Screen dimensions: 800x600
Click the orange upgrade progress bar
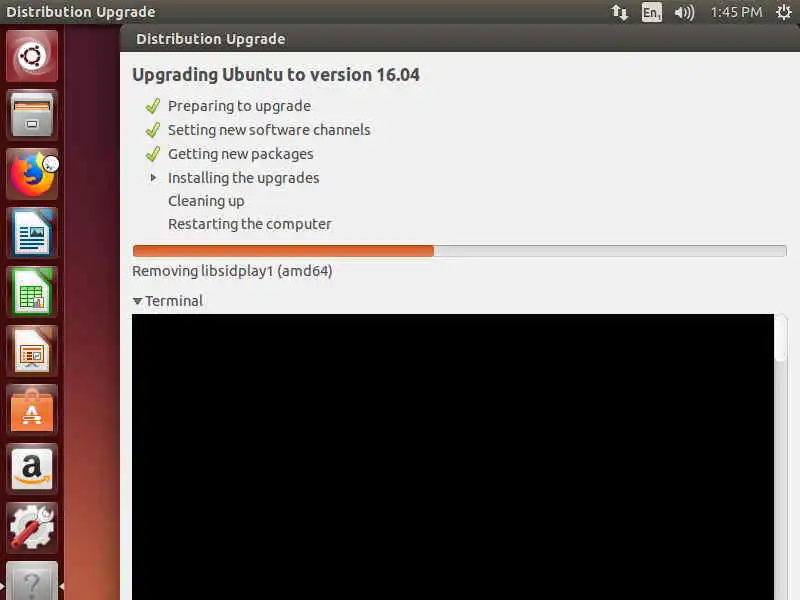[x=459, y=251]
